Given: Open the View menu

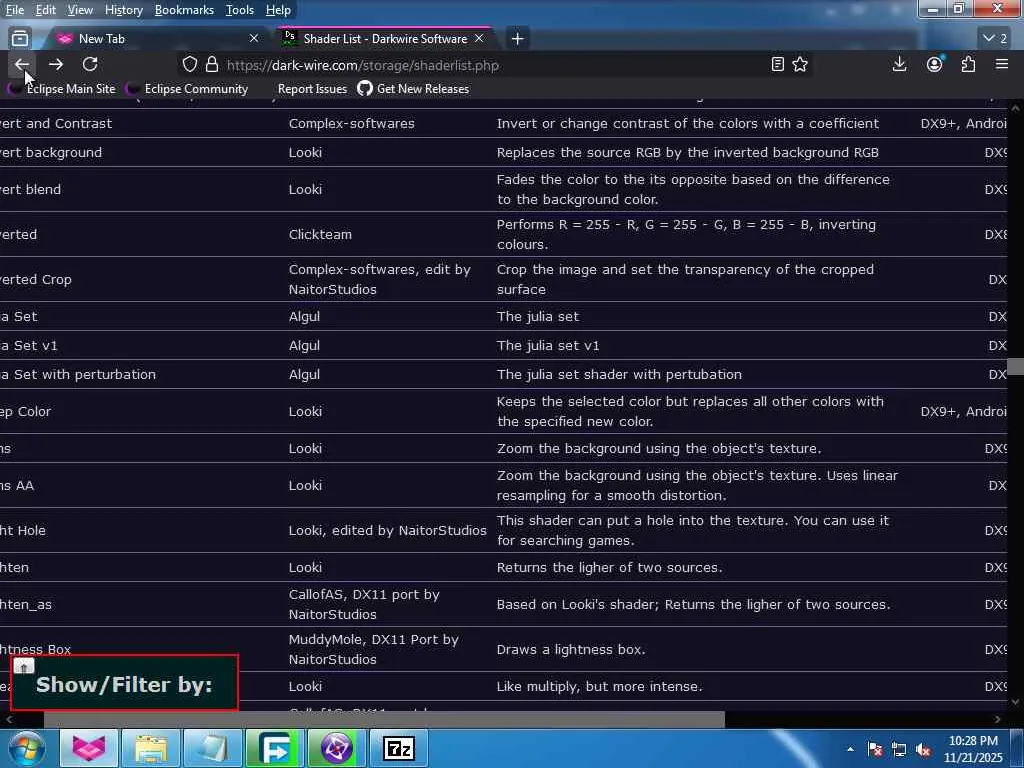Looking at the screenshot, I should [x=80, y=10].
